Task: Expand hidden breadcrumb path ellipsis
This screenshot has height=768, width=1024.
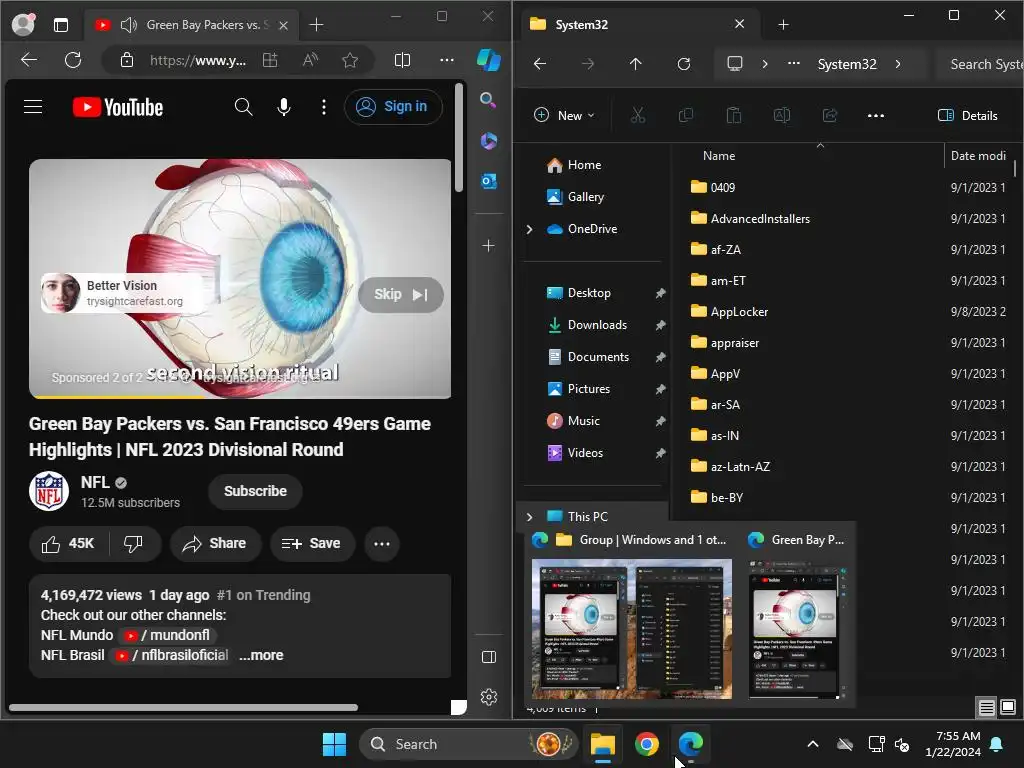Action: click(x=793, y=64)
